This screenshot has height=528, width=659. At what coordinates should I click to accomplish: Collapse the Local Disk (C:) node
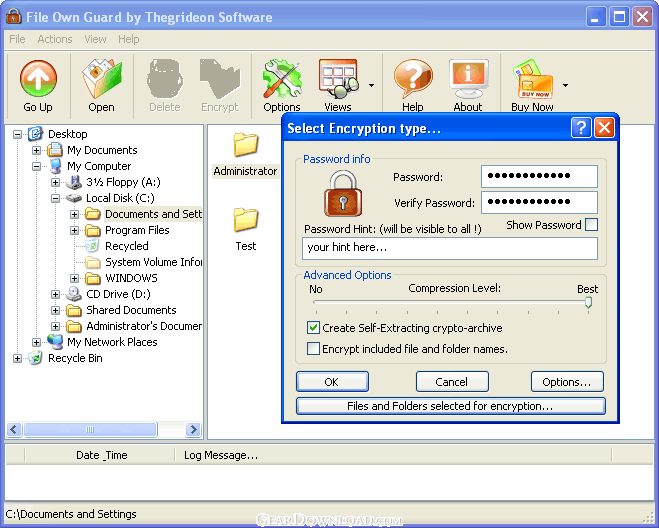tap(55, 198)
